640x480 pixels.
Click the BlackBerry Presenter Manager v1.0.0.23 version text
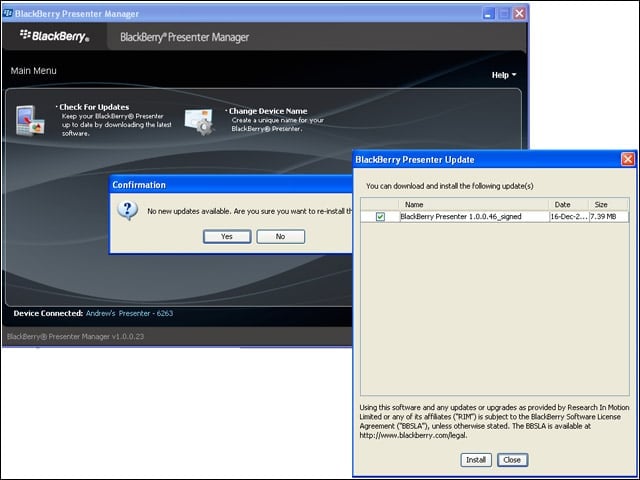tap(76, 337)
